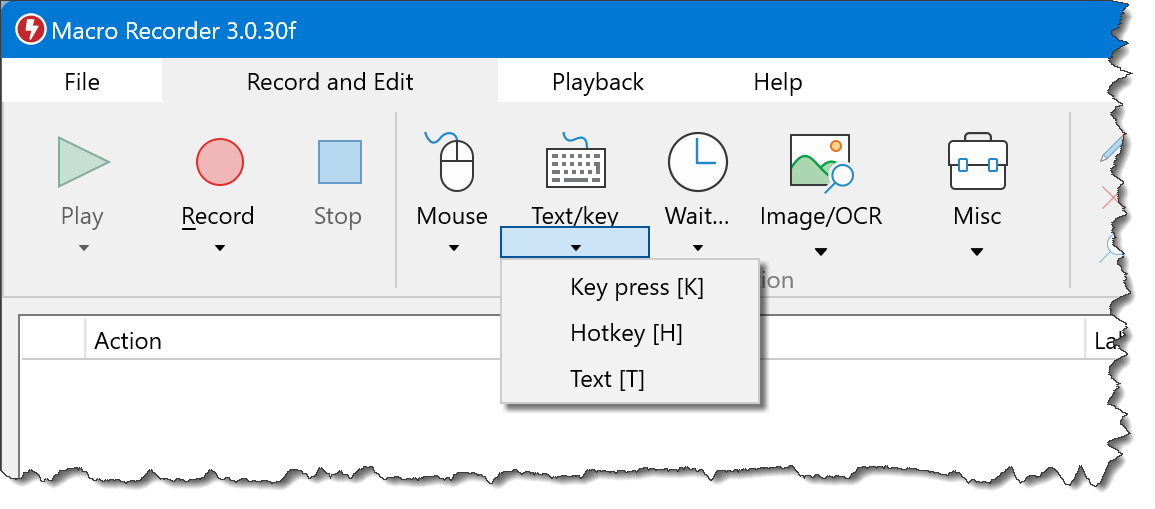Open the Help tab
This screenshot has height=509, width=1155.
778,82
